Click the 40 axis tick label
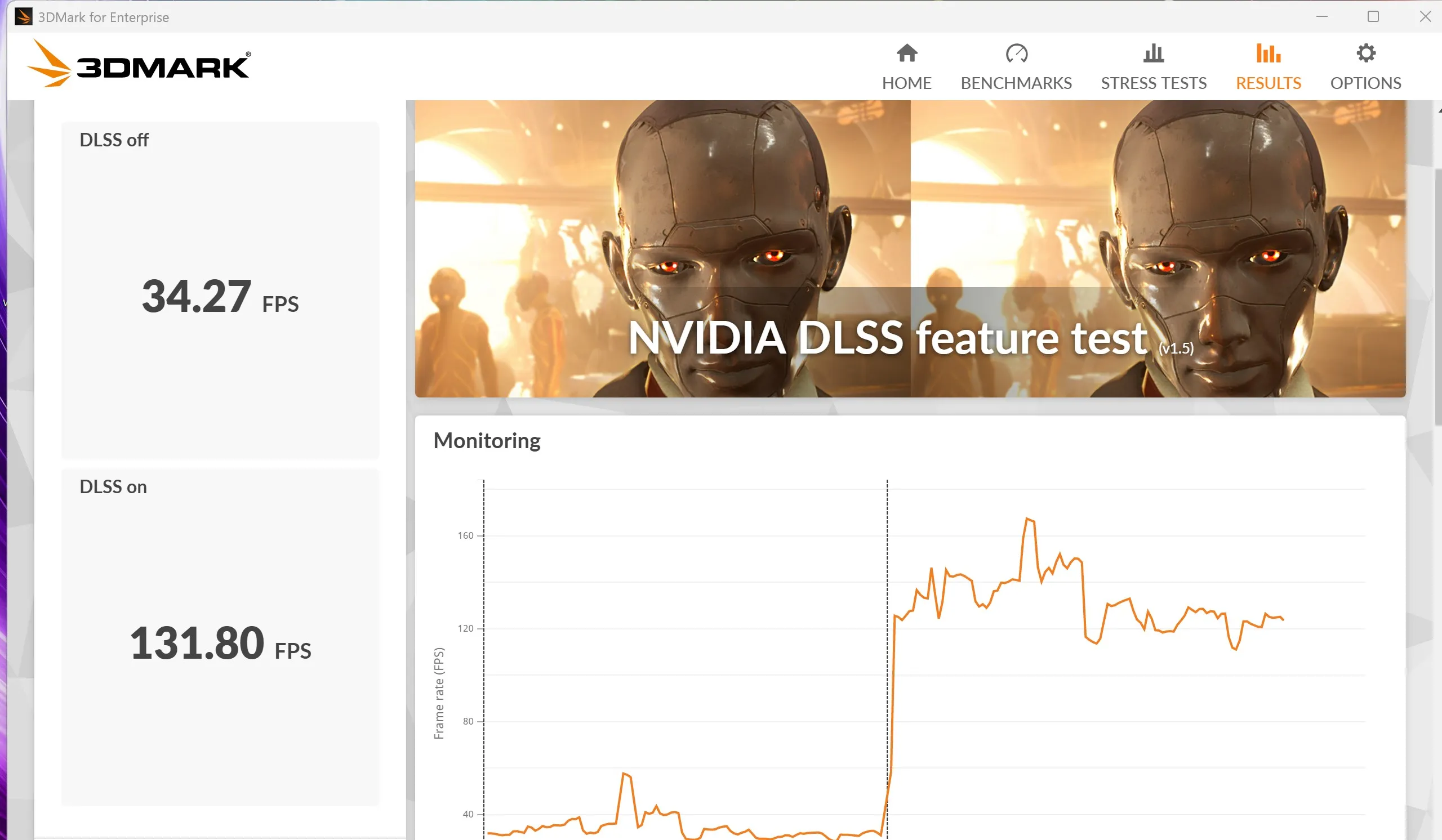This screenshot has width=1442, height=840. coord(468,814)
